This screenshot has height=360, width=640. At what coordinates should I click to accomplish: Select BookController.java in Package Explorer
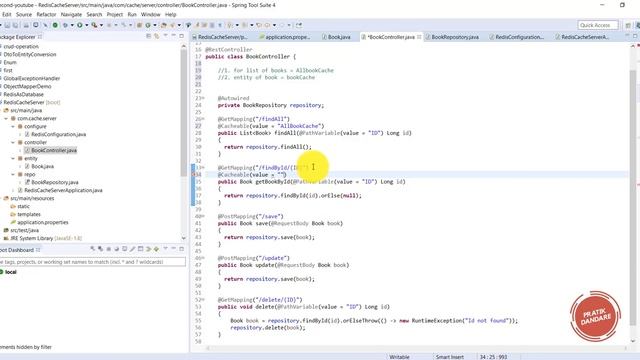coord(54,150)
